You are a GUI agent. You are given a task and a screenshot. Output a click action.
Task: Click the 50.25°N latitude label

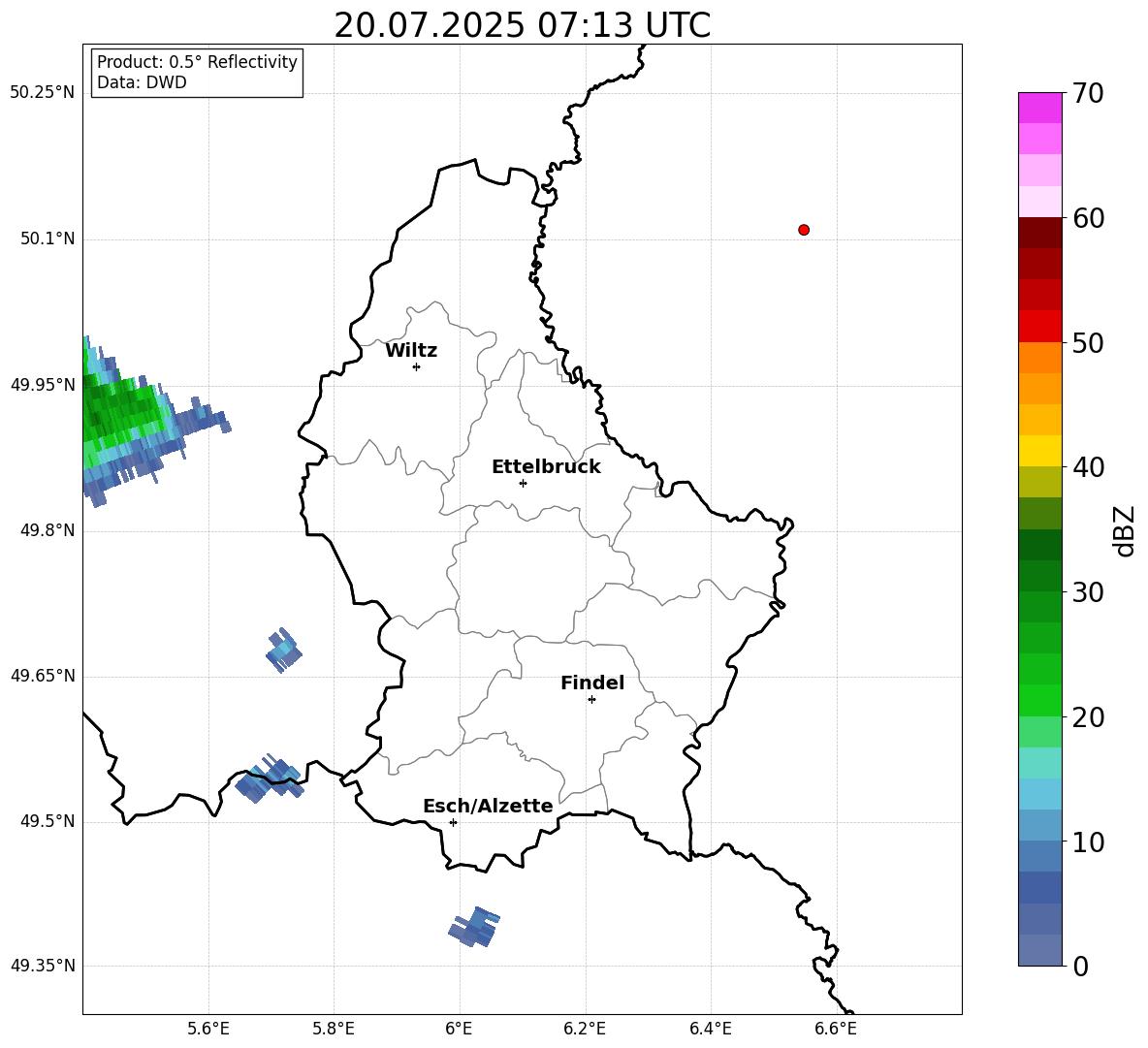(43, 93)
